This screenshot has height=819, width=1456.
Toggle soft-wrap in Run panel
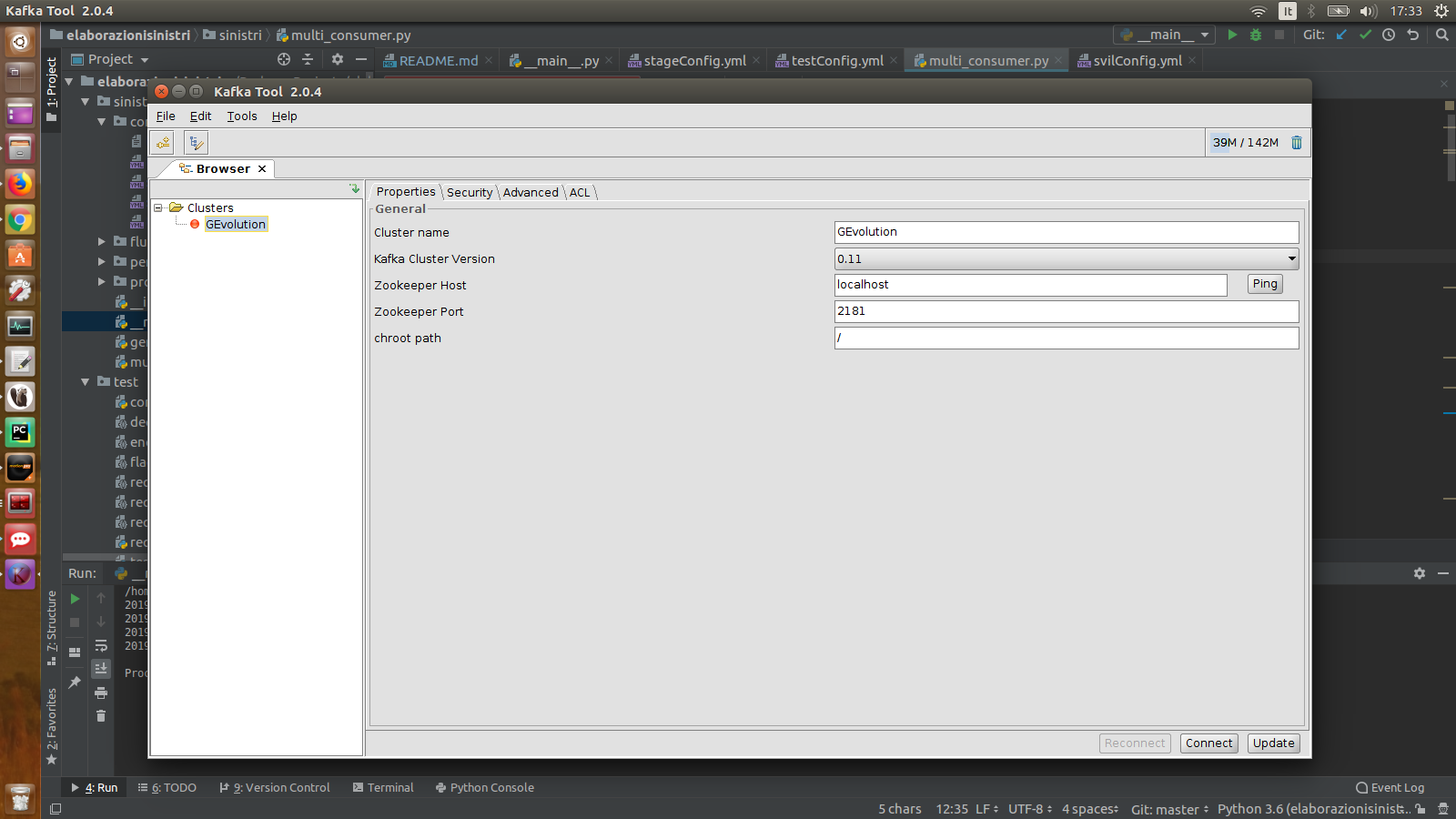click(101, 645)
